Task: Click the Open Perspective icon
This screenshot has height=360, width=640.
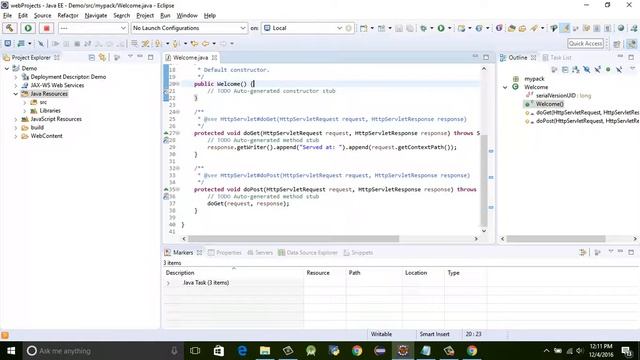Action: pyautogui.click(x=617, y=44)
